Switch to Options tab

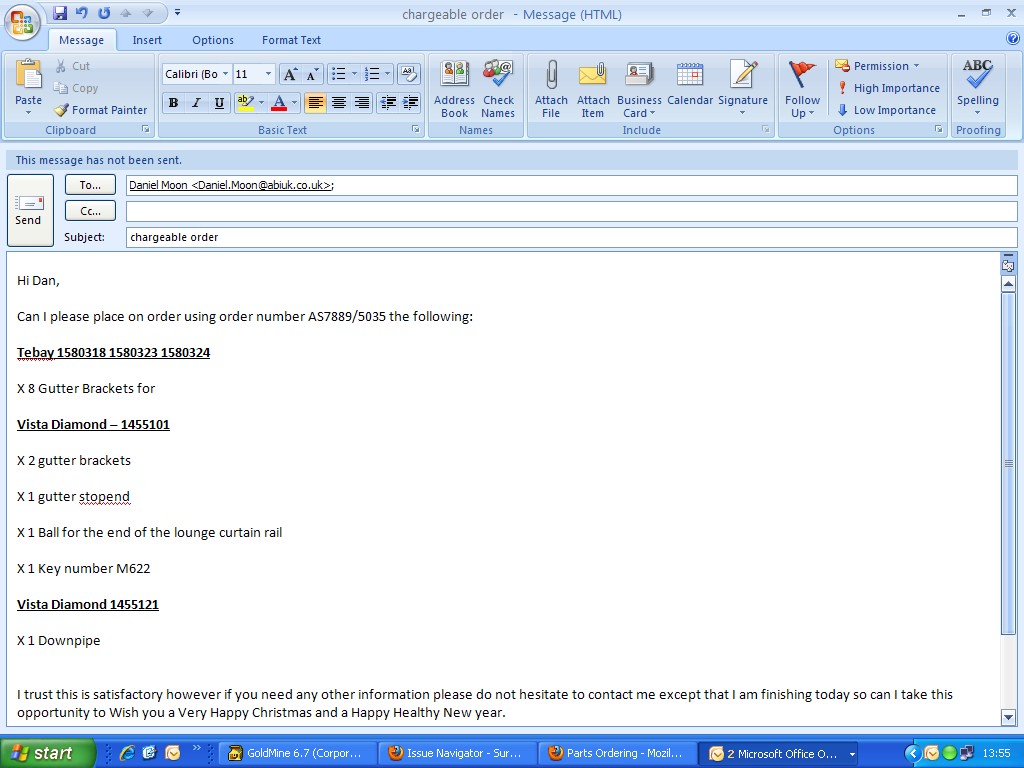click(212, 40)
